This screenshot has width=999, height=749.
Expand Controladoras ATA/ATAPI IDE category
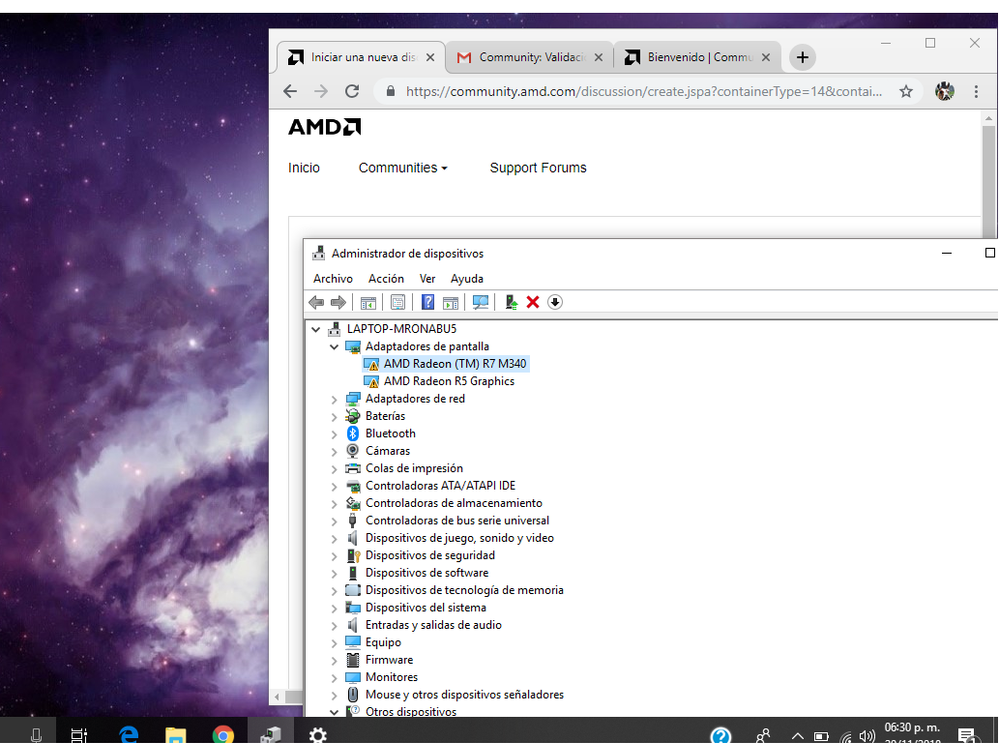click(x=334, y=486)
